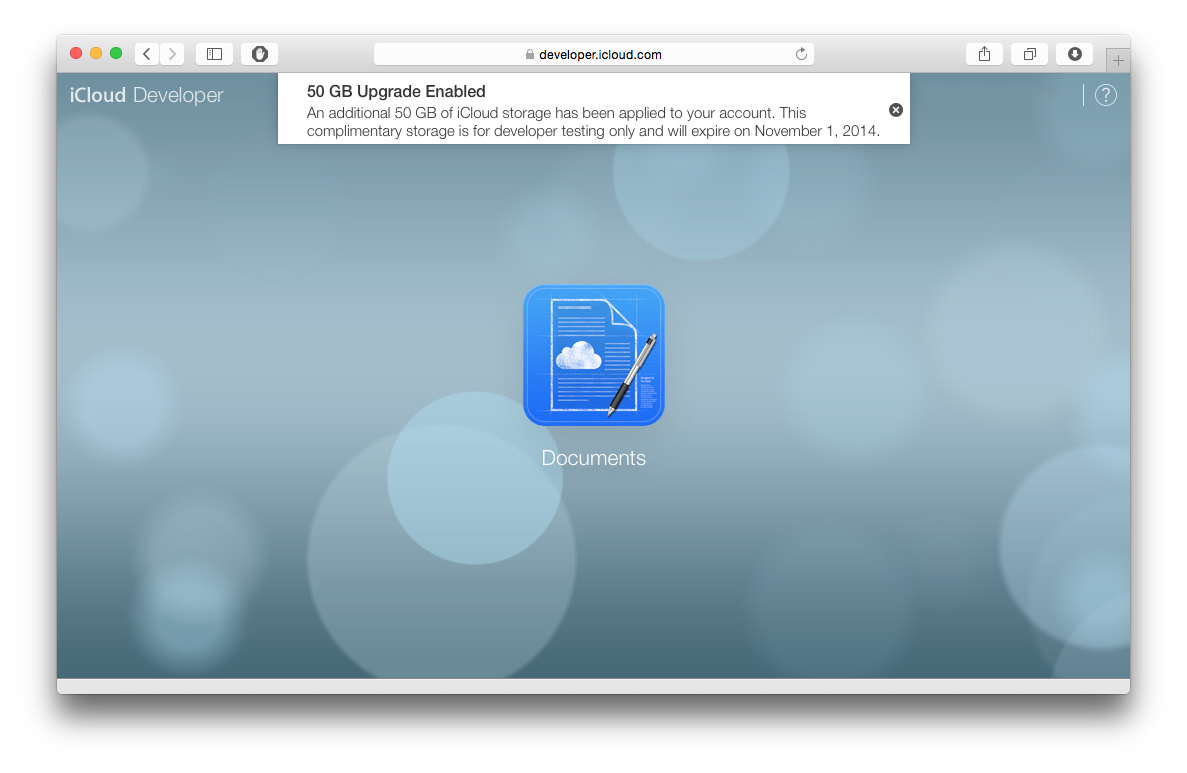The height and width of the screenshot is (773, 1187).
Task: Click the developer.icloud.com address field
Action: (594, 54)
